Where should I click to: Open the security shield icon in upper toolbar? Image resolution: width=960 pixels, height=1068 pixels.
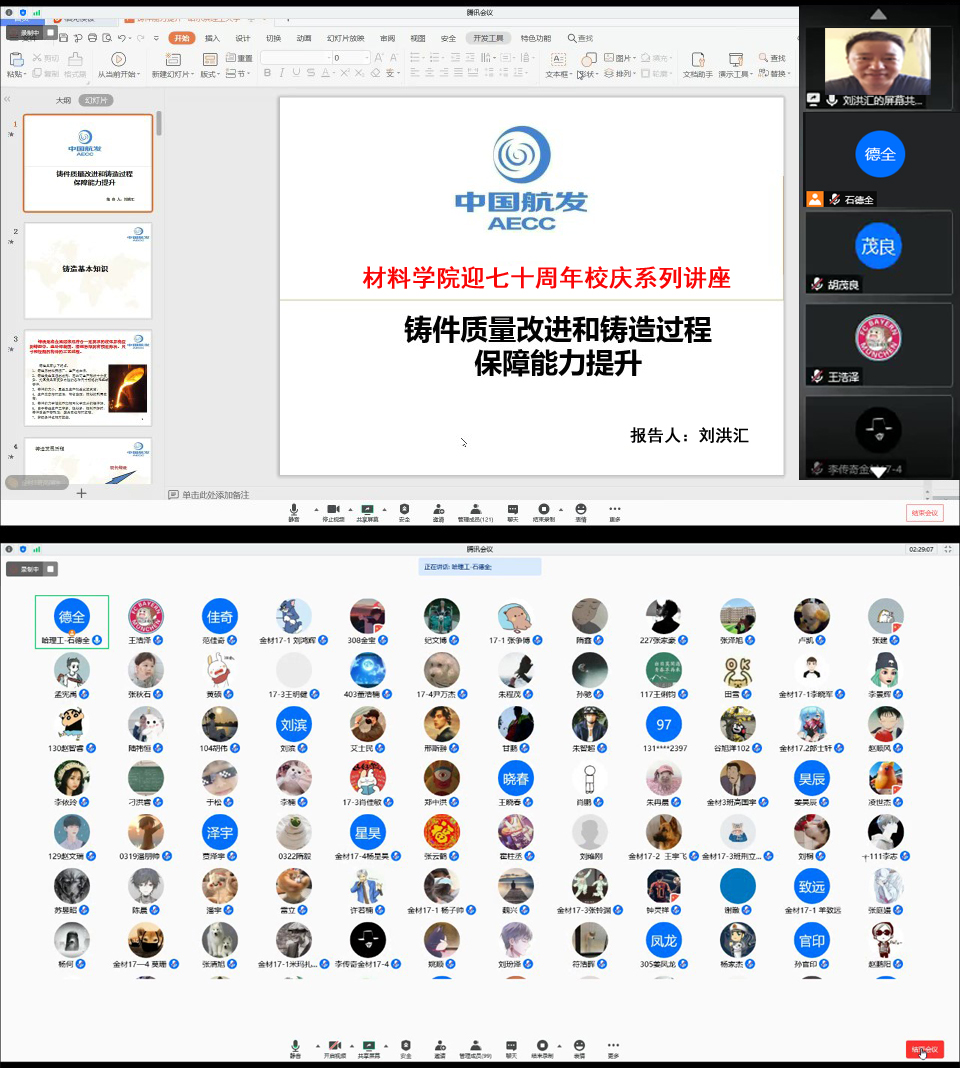click(404, 511)
